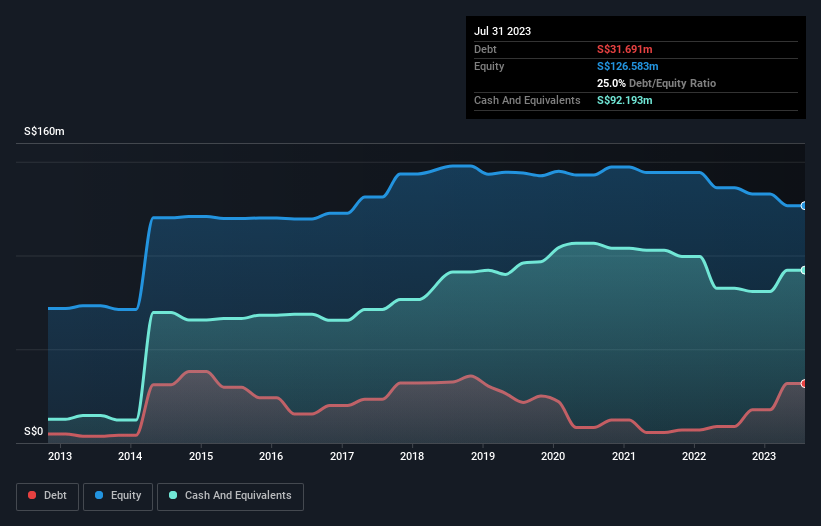
Task: Toggle the Debt series legend button
Action: tap(48, 496)
